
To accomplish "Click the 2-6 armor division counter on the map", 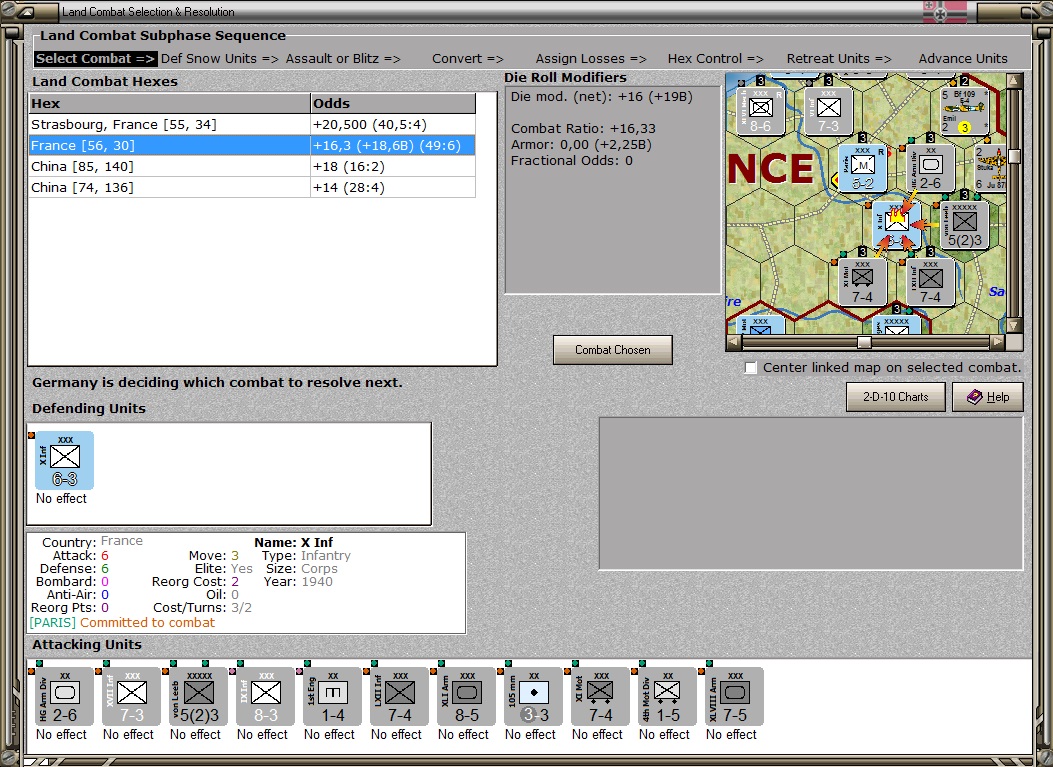I will click(x=930, y=168).
